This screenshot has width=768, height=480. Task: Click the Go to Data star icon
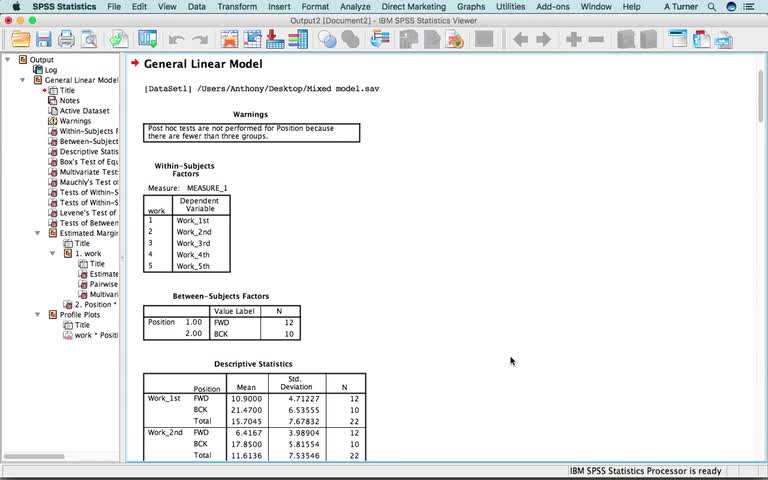(x=229, y=39)
